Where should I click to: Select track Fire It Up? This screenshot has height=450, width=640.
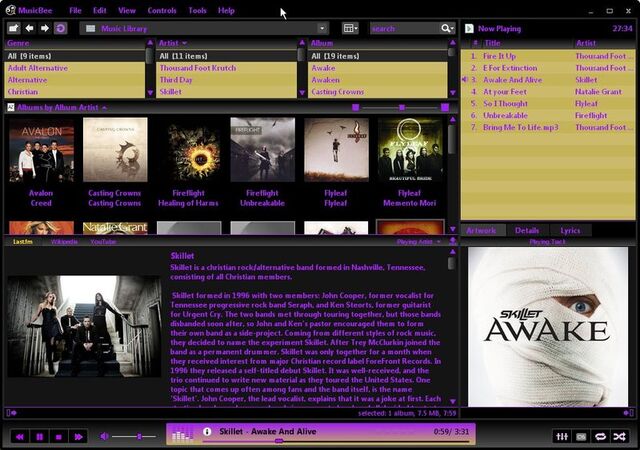coord(548,56)
